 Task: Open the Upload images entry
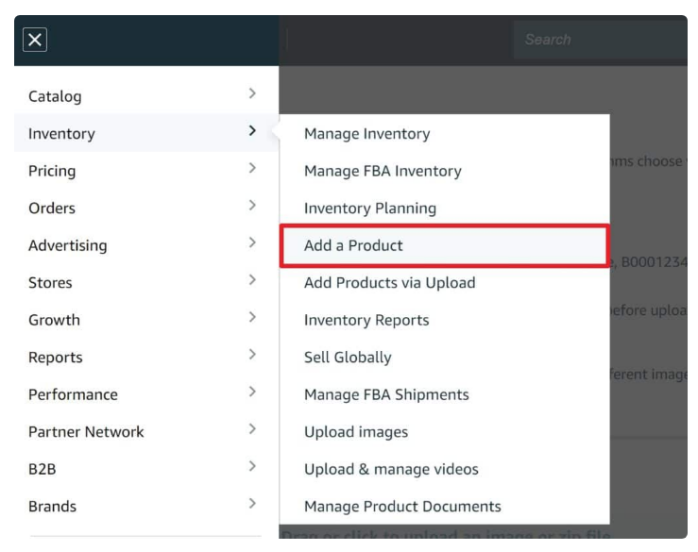coord(444,432)
